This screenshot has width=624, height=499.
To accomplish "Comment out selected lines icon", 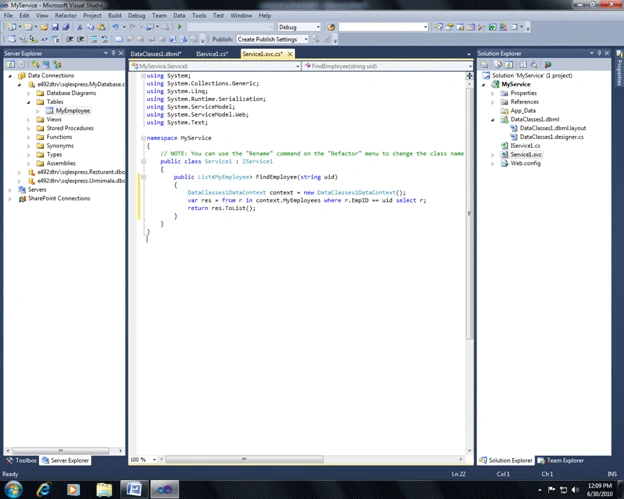I will pyautogui.click(x=94, y=39).
